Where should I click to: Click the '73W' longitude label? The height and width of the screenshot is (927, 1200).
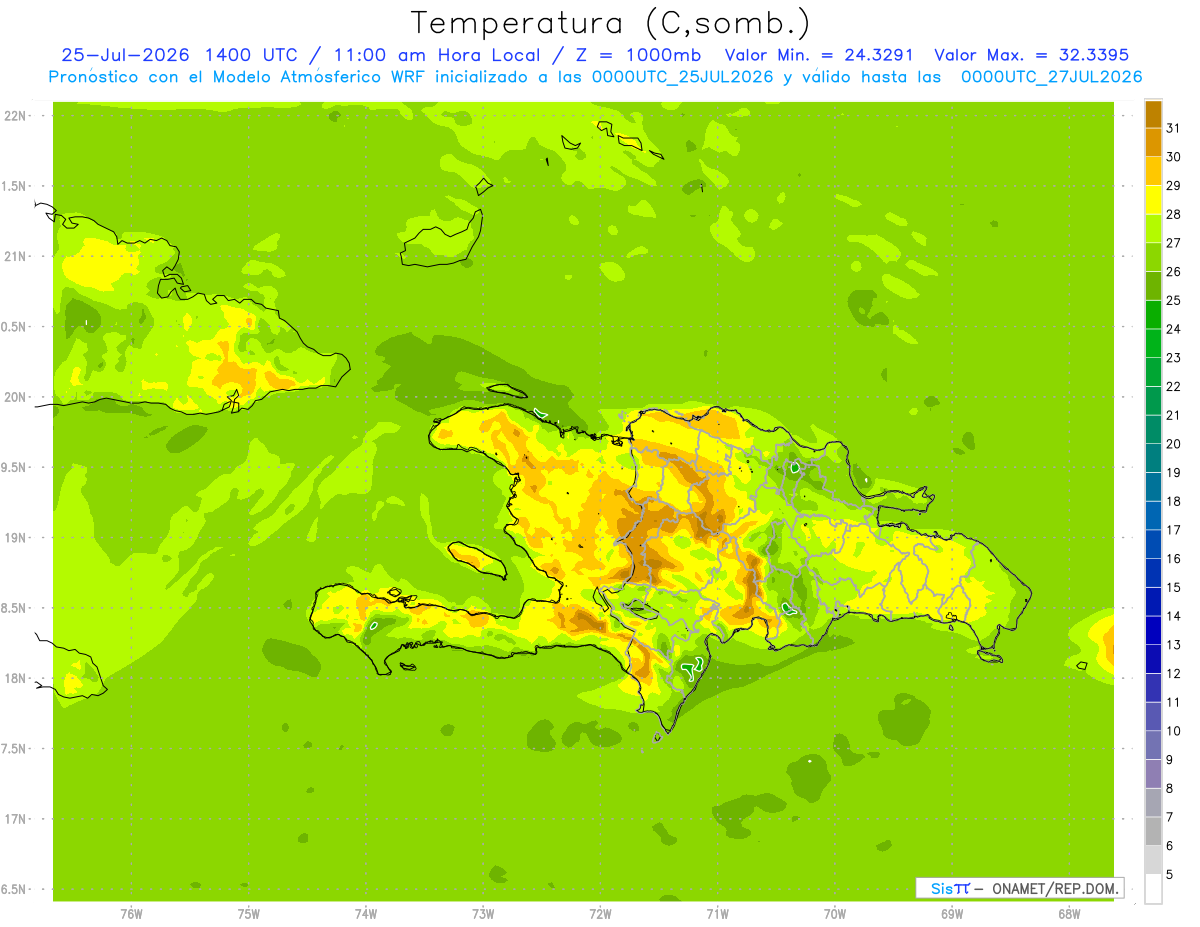(483, 914)
